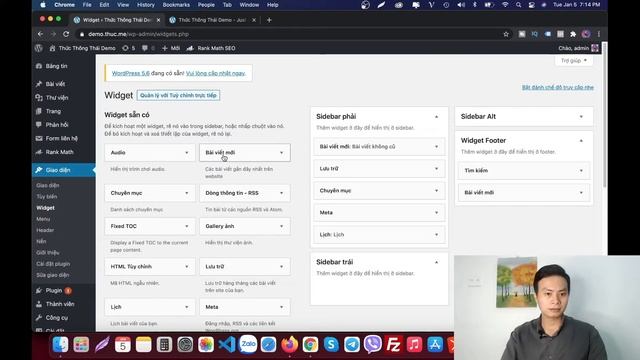Open Bookmarks menu in menu bar

(176, 5)
